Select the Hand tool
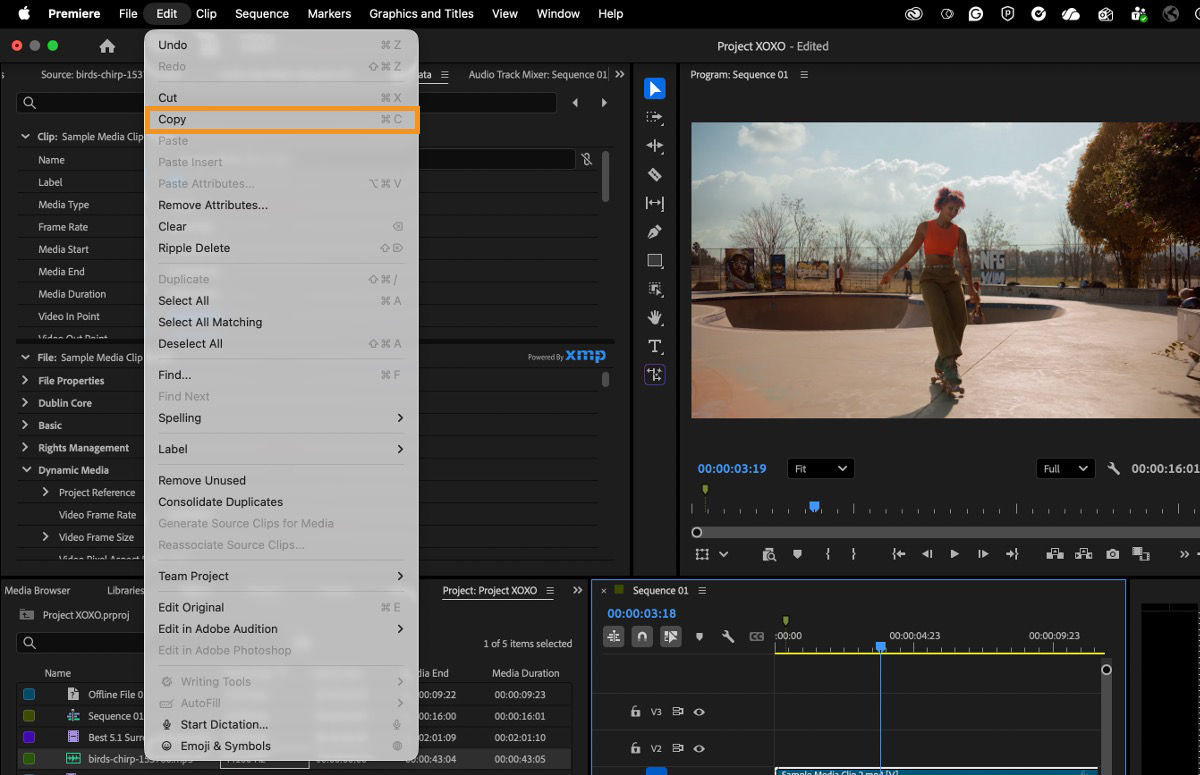1200x775 pixels. (655, 318)
